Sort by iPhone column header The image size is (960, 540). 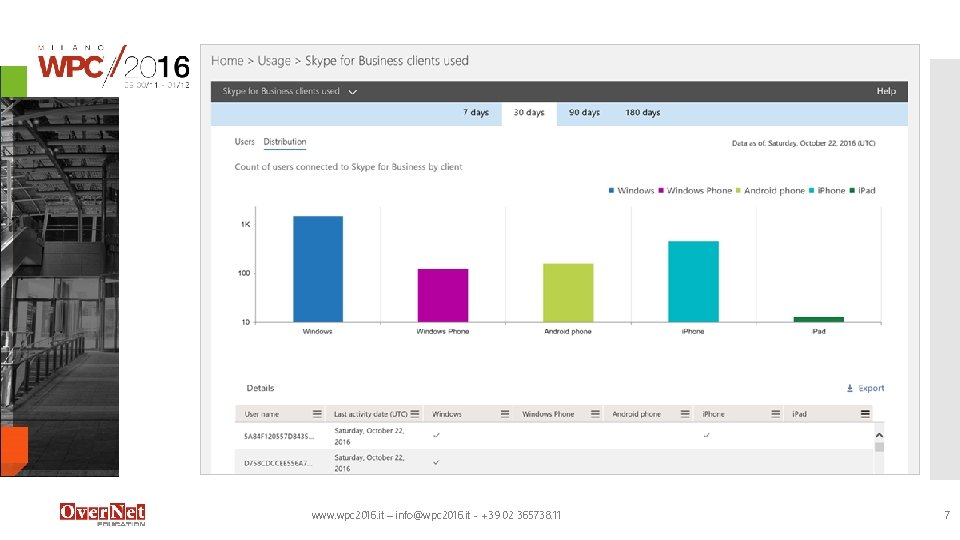tap(713, 414)
